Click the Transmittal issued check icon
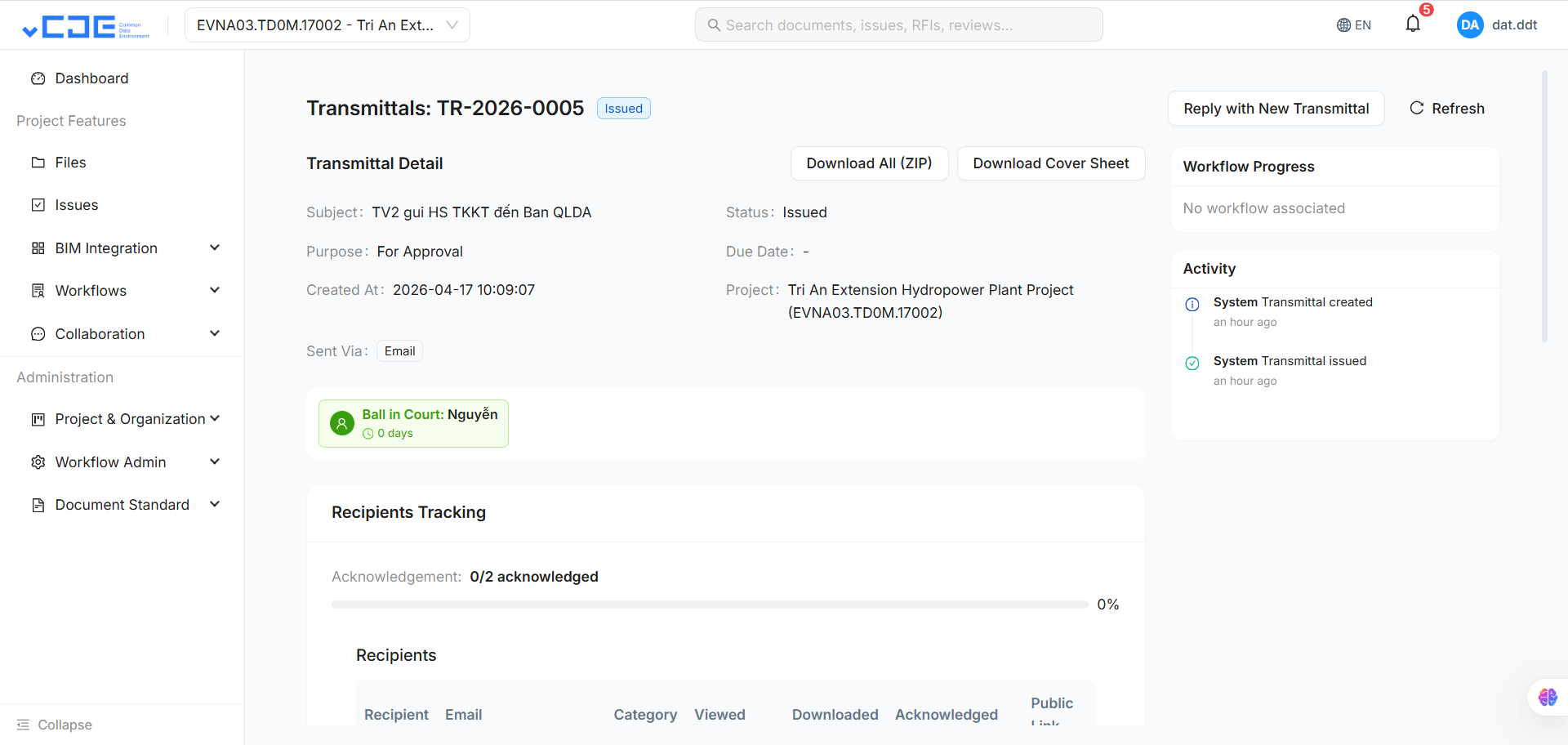The width and height of the screenshot is (1568, 745). click(1192, 364)
